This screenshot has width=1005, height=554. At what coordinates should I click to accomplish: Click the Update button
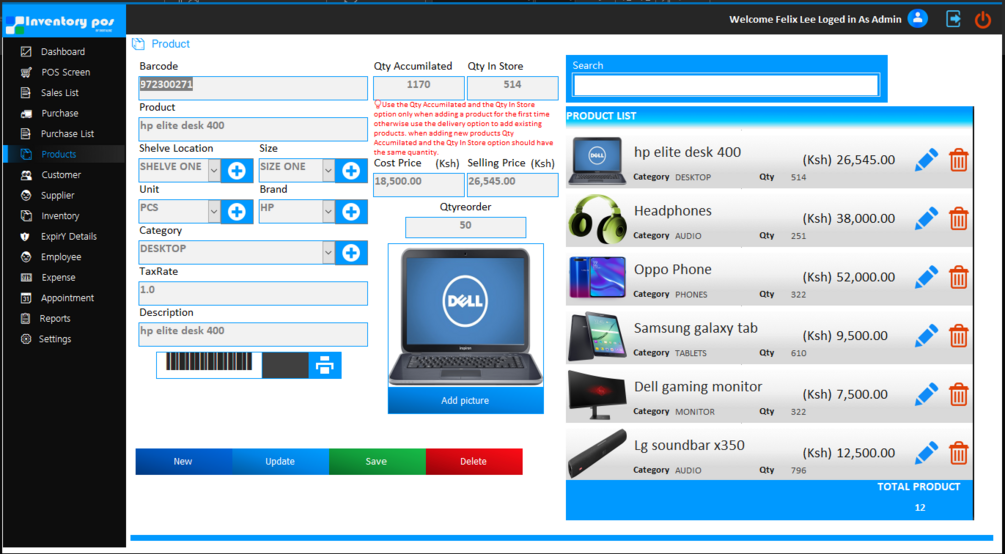click(x=280, y=462)
